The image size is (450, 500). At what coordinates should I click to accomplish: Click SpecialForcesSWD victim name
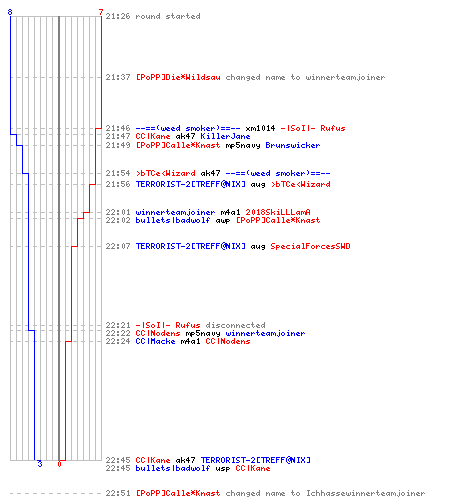(310, 246)
